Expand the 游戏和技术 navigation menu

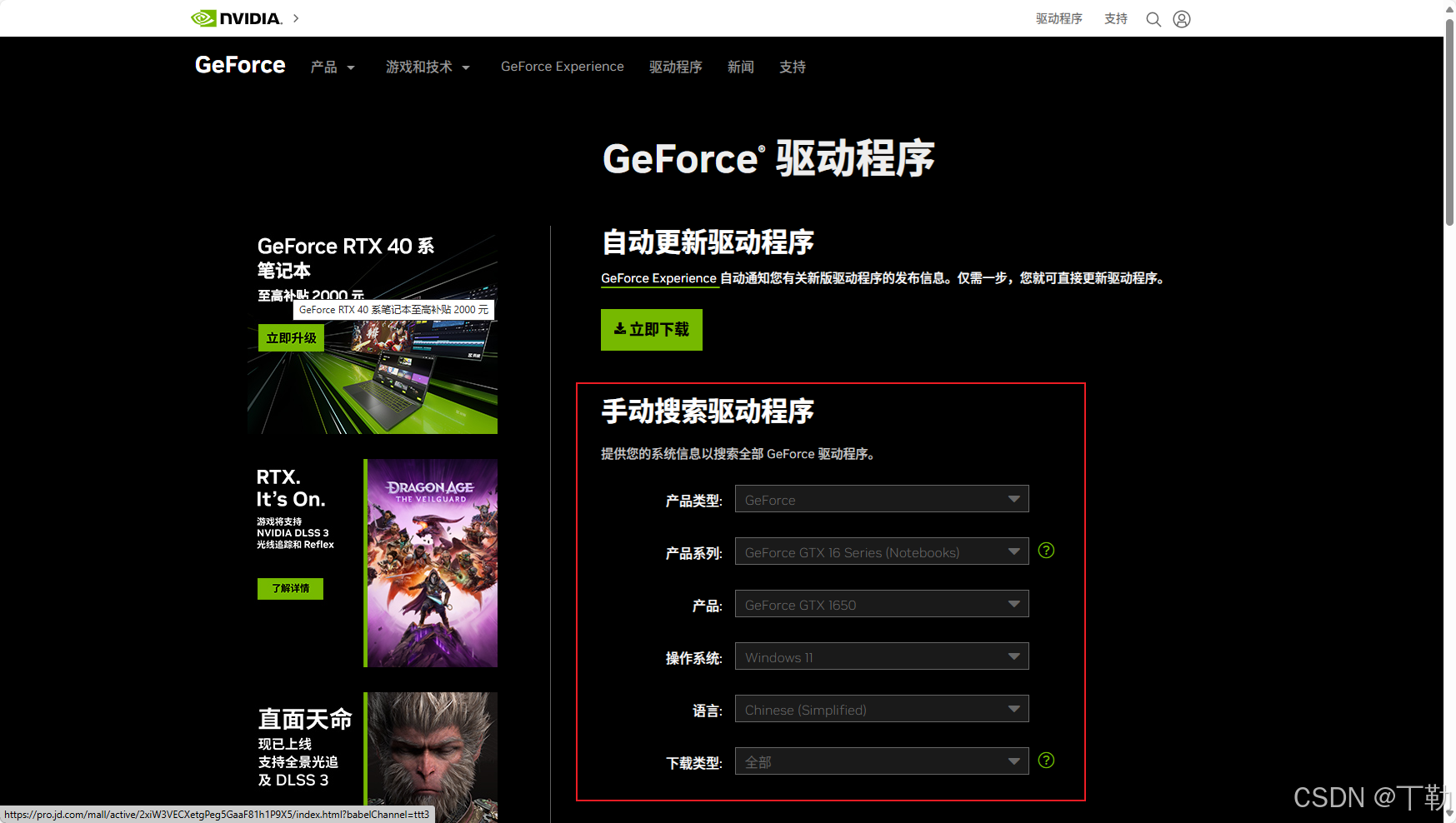point(428,67)
